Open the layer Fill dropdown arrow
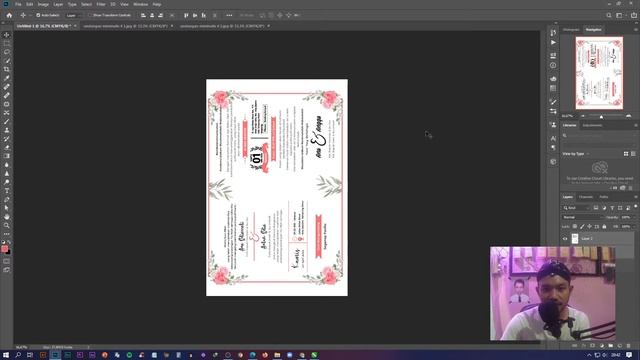 tap(634, 227)
